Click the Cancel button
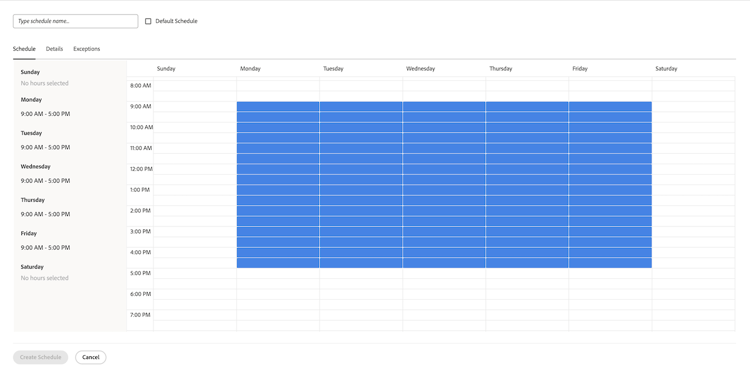The image size is (750, 370). [90, 357]
